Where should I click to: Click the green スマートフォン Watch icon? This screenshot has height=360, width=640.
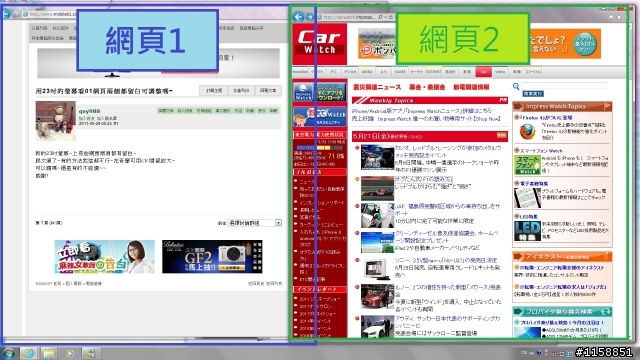point(527,164)
